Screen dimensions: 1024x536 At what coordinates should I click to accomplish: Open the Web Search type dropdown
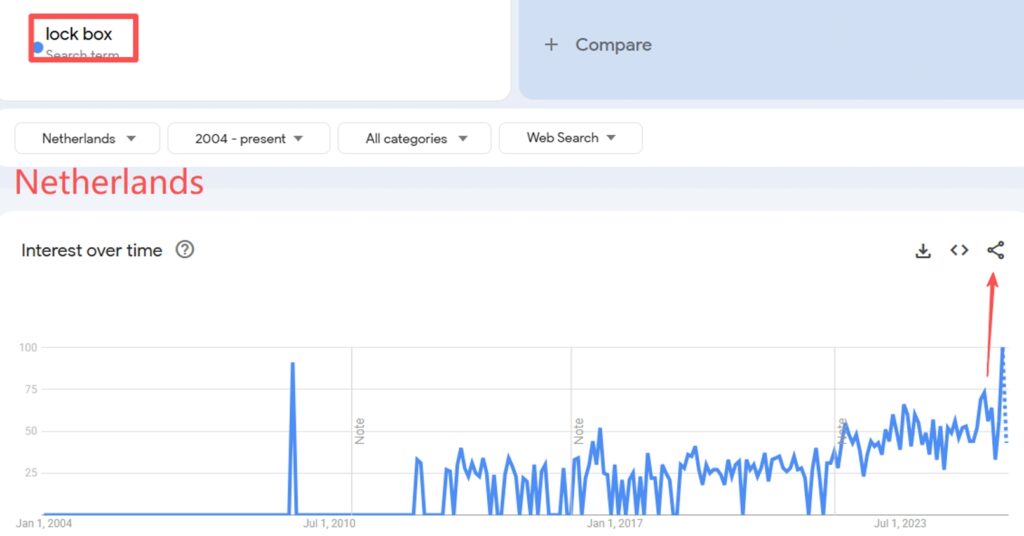pyautogui.click(x=570, y=138)
